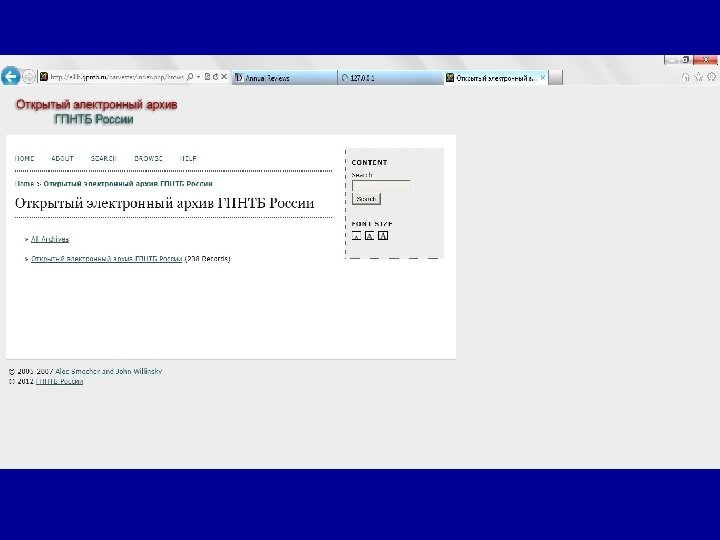Open a new blank tab
This screenshot has height=540, width=720.
[x=556, y=78]
